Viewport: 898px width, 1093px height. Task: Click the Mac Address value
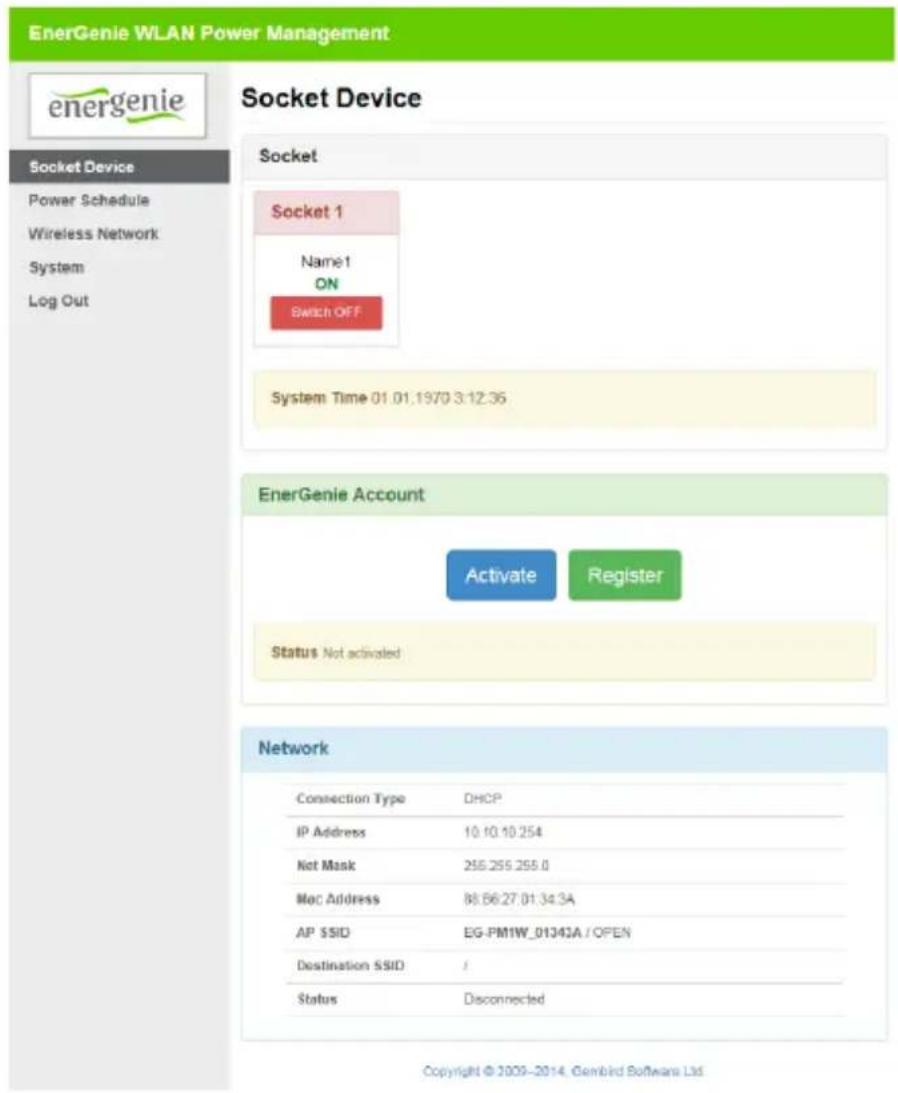click(x=519, y=899)
